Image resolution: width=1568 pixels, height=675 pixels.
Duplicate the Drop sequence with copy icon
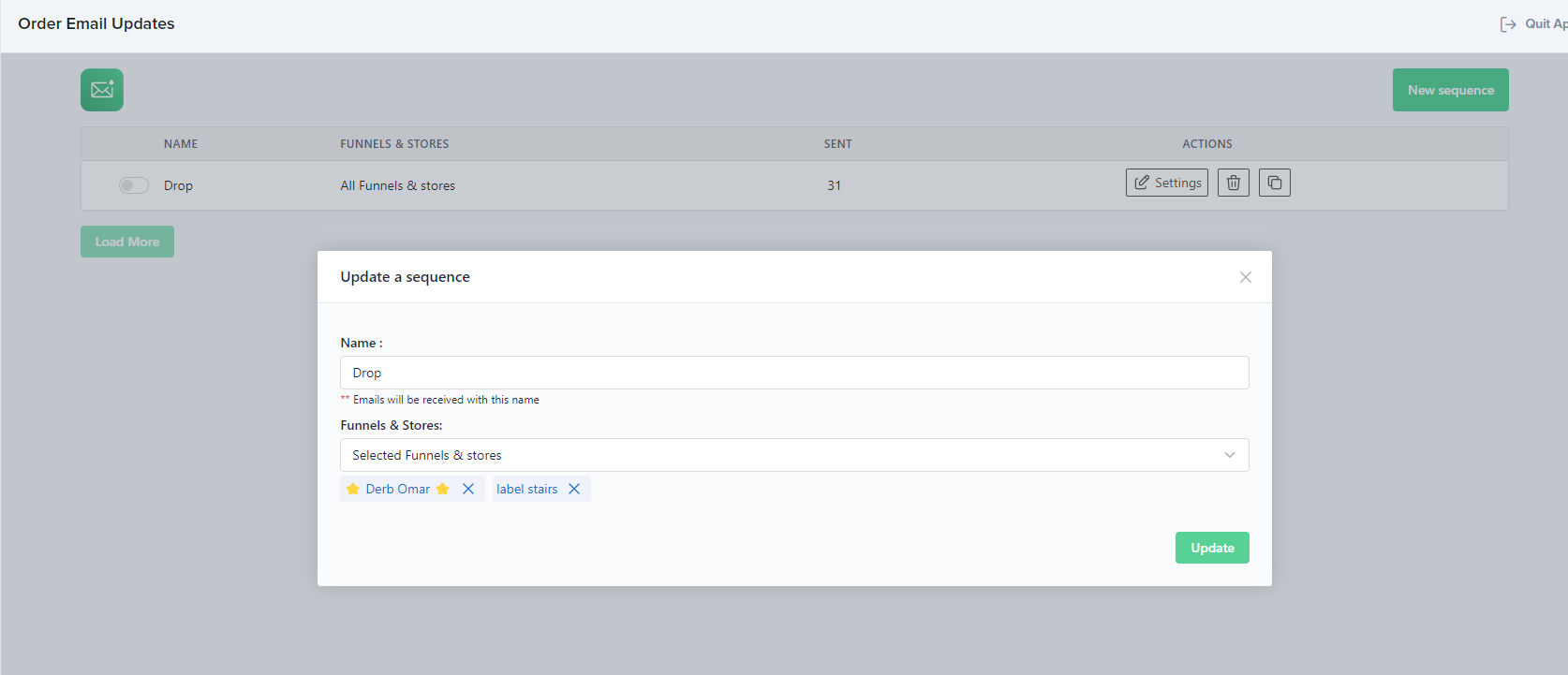click(1275, 183)
